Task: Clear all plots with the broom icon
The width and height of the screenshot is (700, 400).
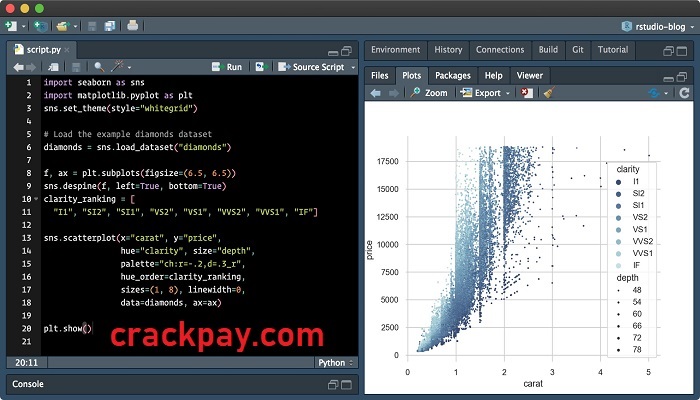Action: click(x=549, y=92)
